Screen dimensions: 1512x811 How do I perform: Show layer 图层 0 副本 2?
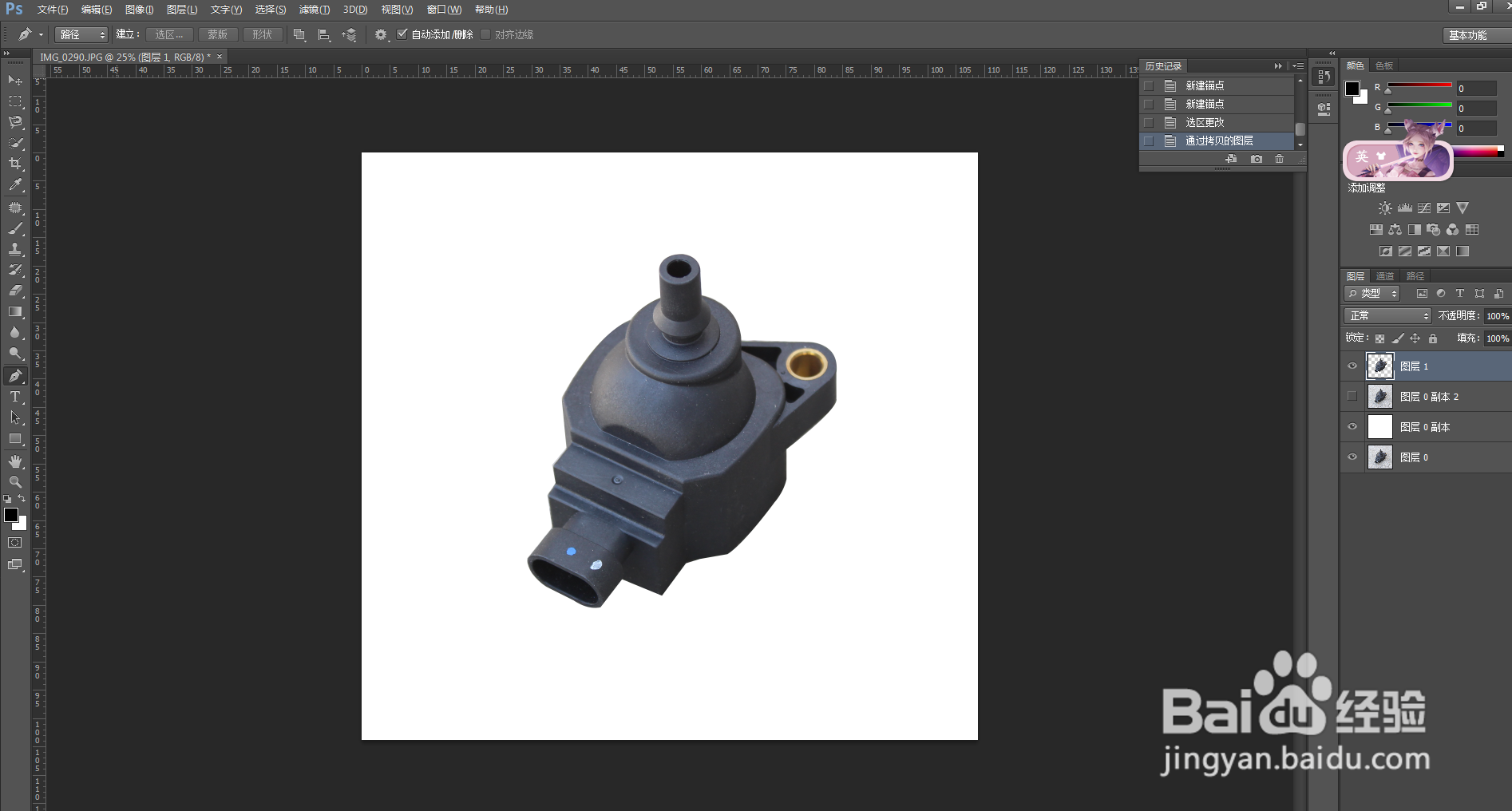[x=1352, y=397]
